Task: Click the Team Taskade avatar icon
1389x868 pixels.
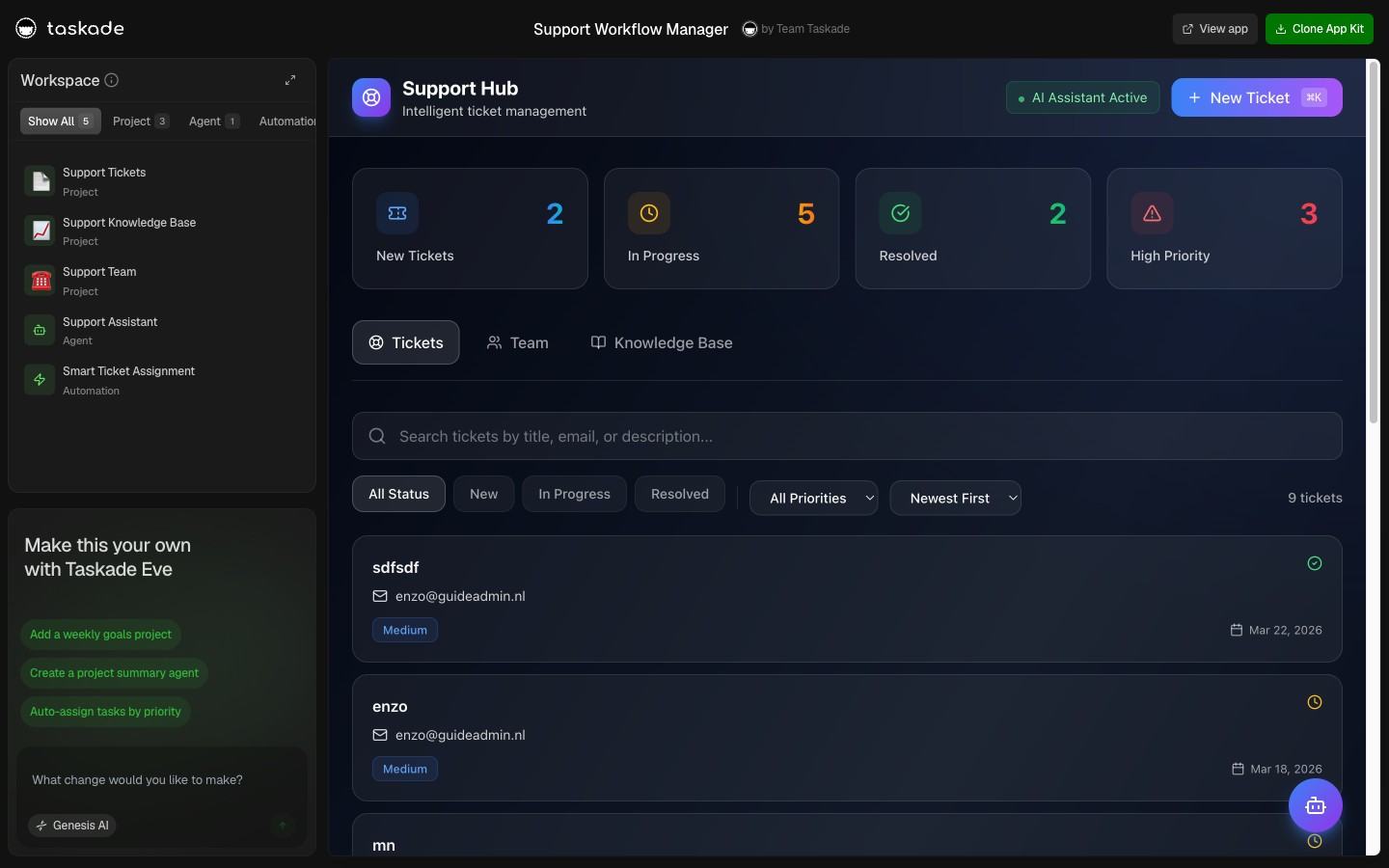Action: (749, 29)
